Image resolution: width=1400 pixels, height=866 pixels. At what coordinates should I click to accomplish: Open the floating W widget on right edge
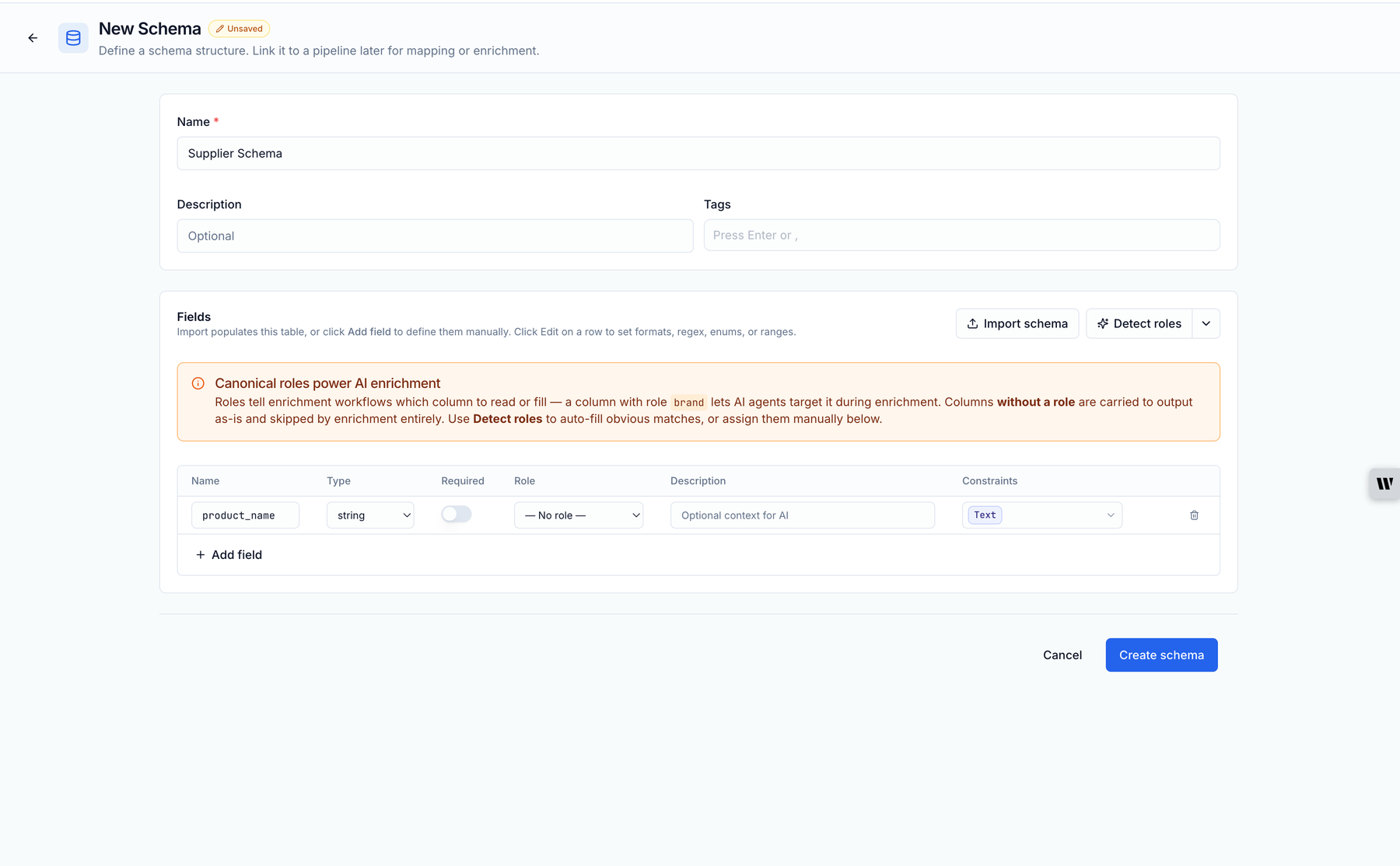click(1384, 484)
